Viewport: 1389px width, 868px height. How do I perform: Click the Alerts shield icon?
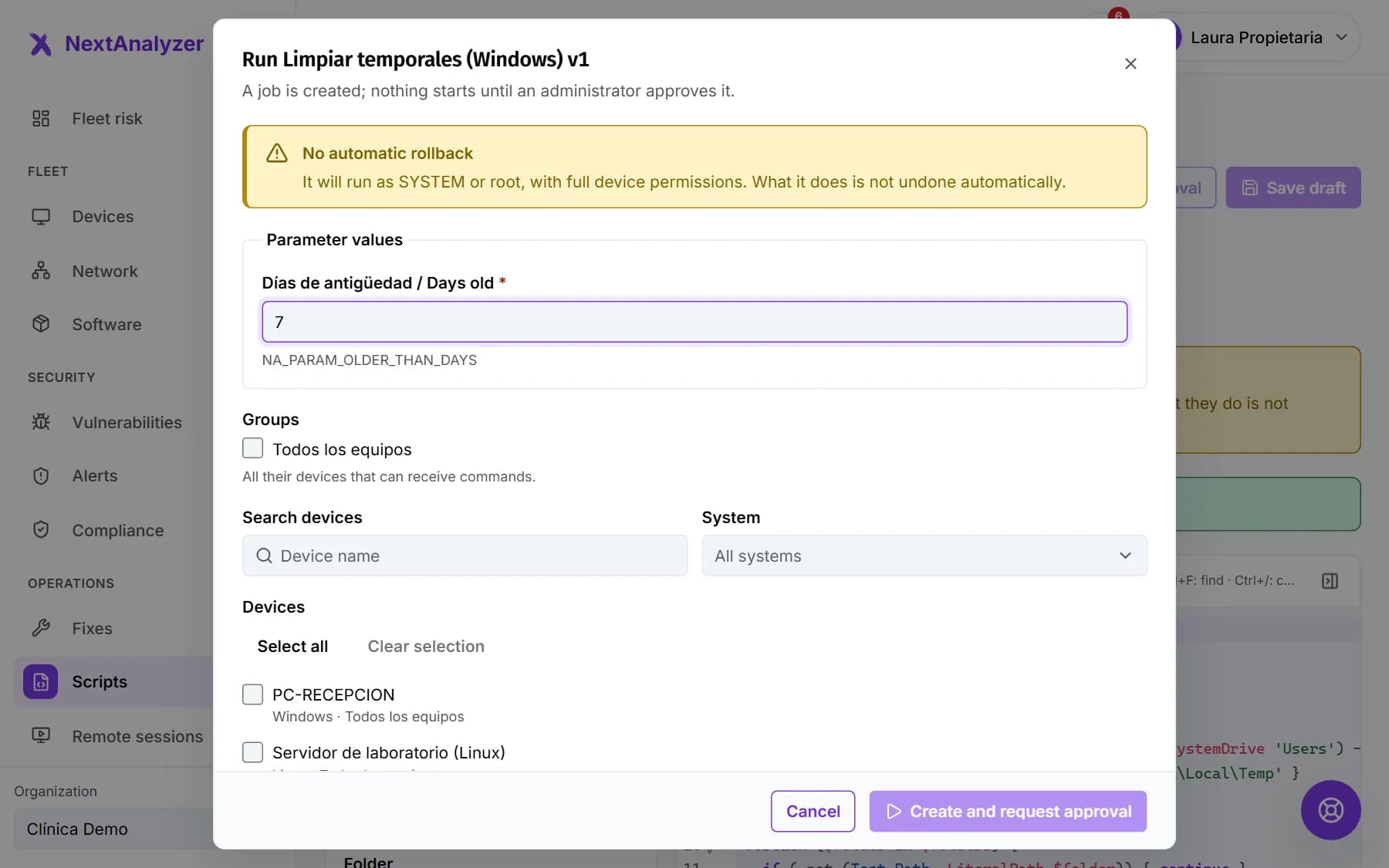[41, 476]
